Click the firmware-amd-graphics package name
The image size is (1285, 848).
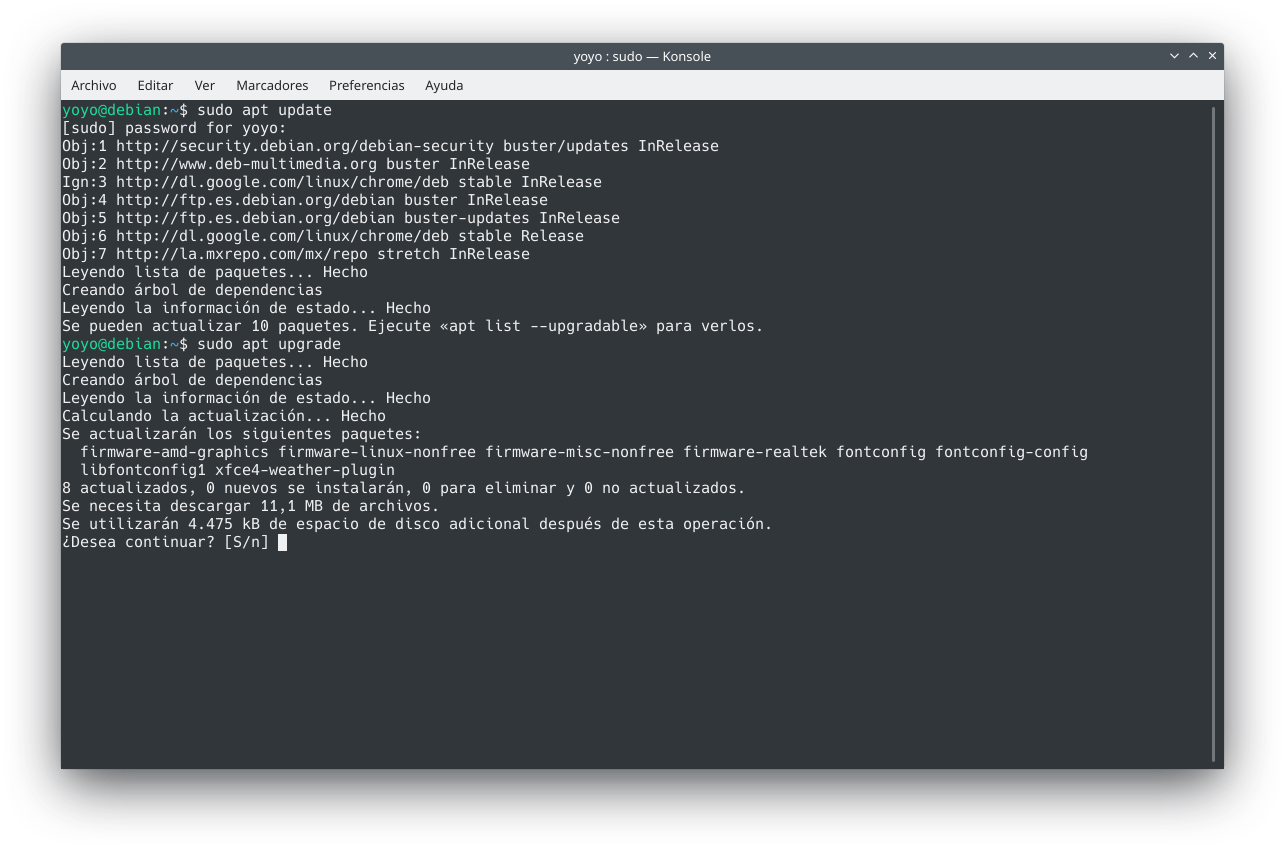(x=174, y=452)
